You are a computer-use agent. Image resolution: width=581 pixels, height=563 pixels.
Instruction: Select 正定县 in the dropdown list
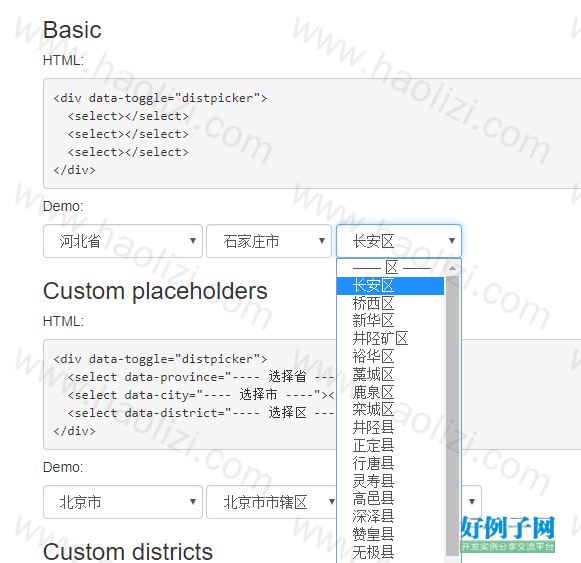pyautogui.click(x=391, y=446)
